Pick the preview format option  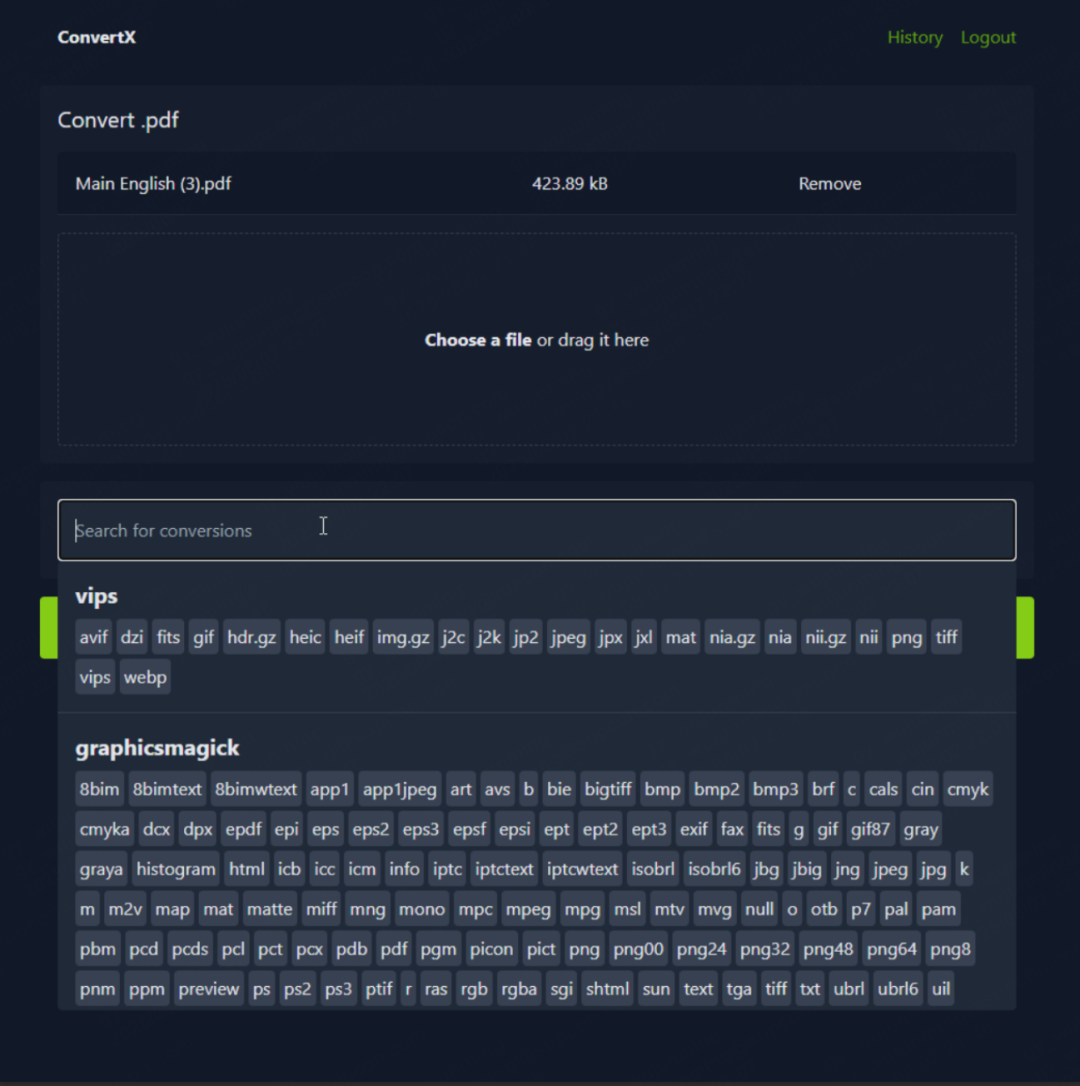click(x=209, y=989)
